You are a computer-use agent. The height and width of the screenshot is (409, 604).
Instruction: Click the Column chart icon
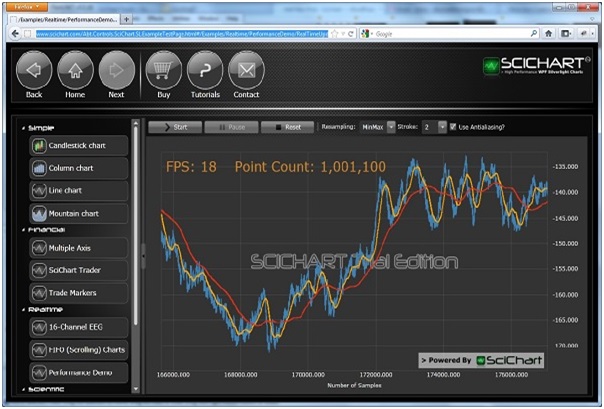(39, 168)
